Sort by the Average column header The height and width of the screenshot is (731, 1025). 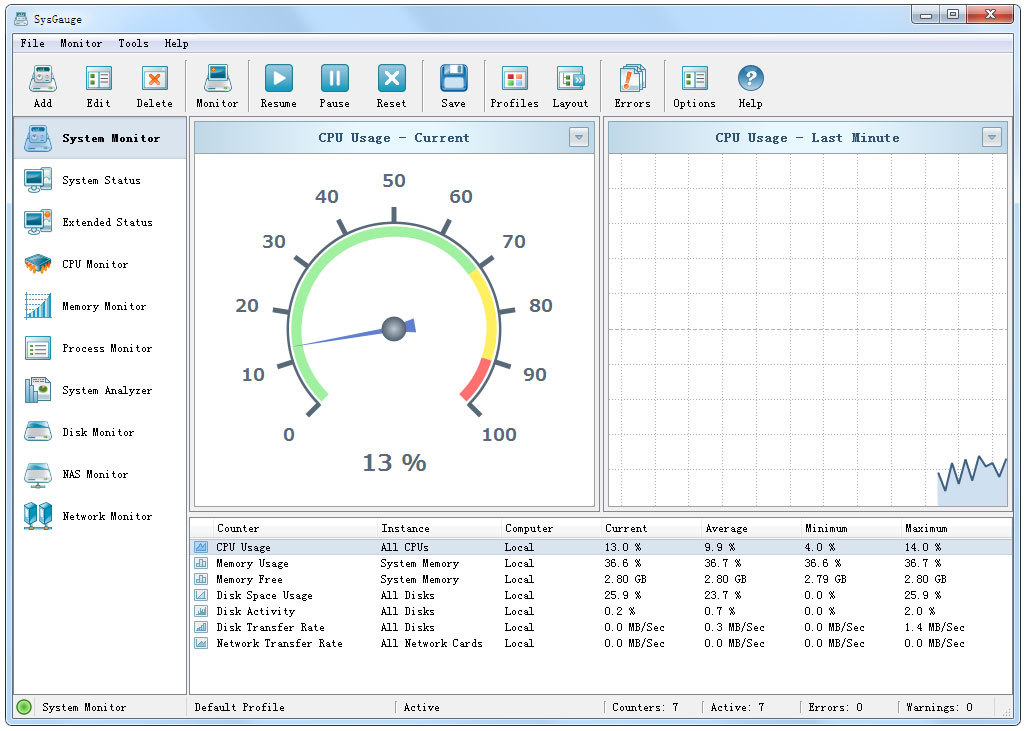click(726, 528)
